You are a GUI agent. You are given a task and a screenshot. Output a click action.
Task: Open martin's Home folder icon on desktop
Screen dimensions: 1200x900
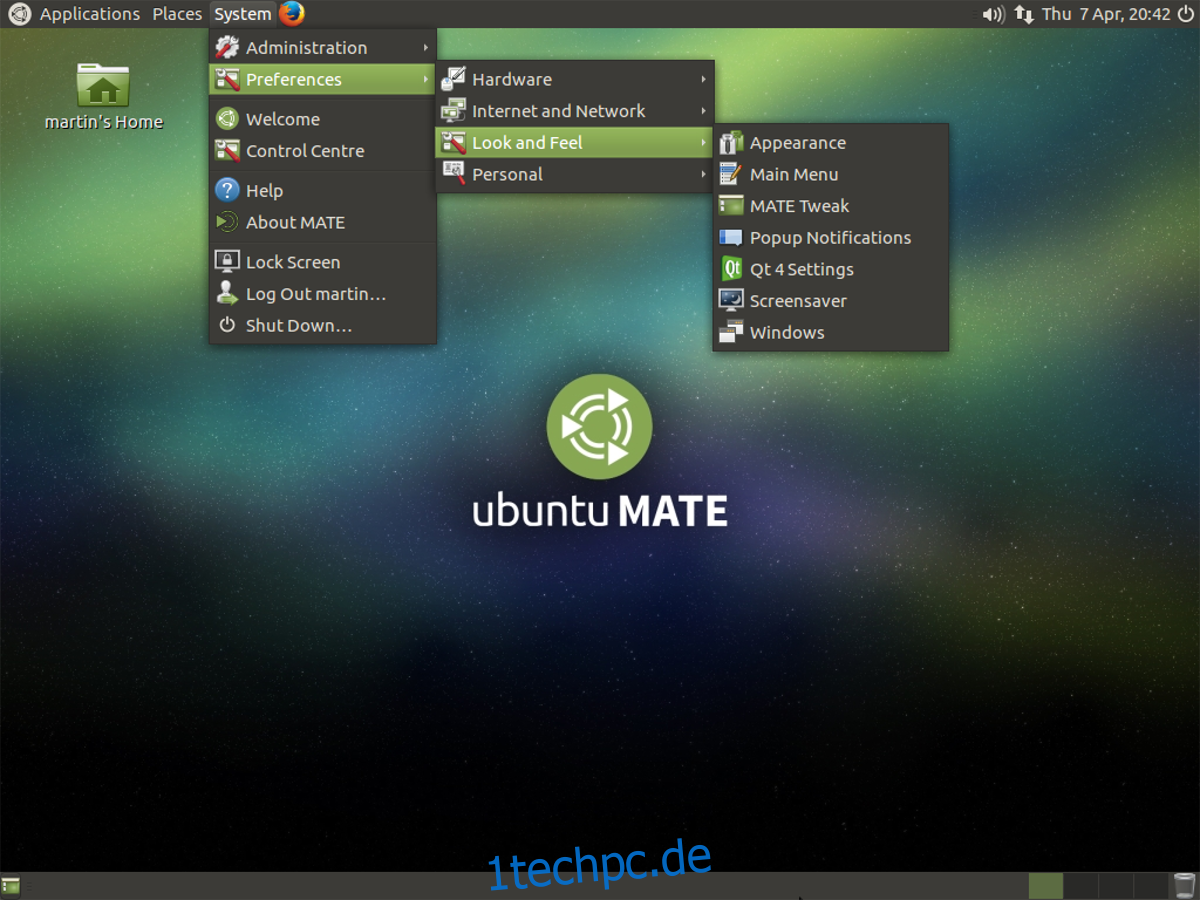tap(103, 85)
